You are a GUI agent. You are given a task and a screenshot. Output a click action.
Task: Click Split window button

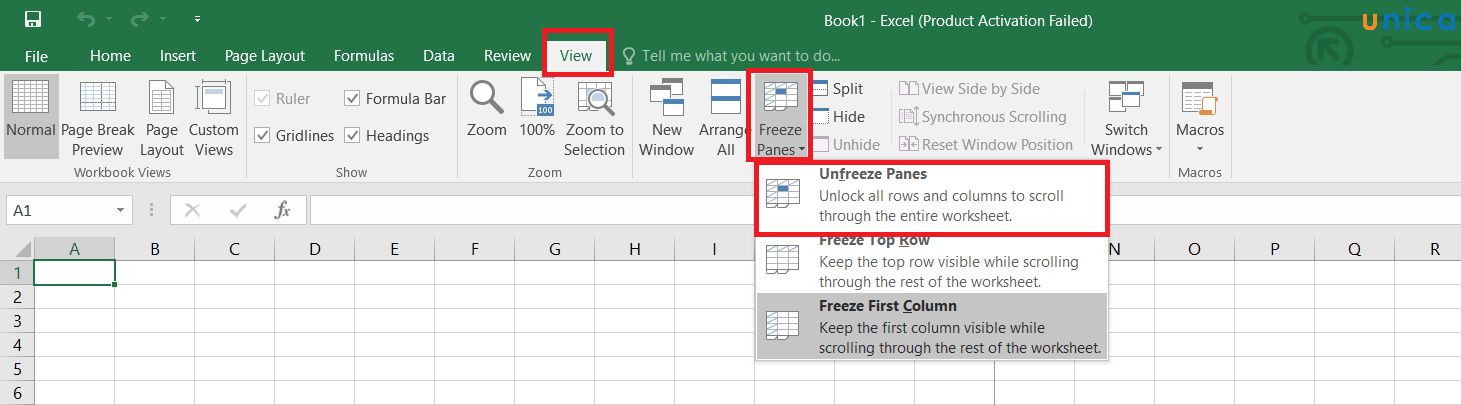tap(838, 89)
